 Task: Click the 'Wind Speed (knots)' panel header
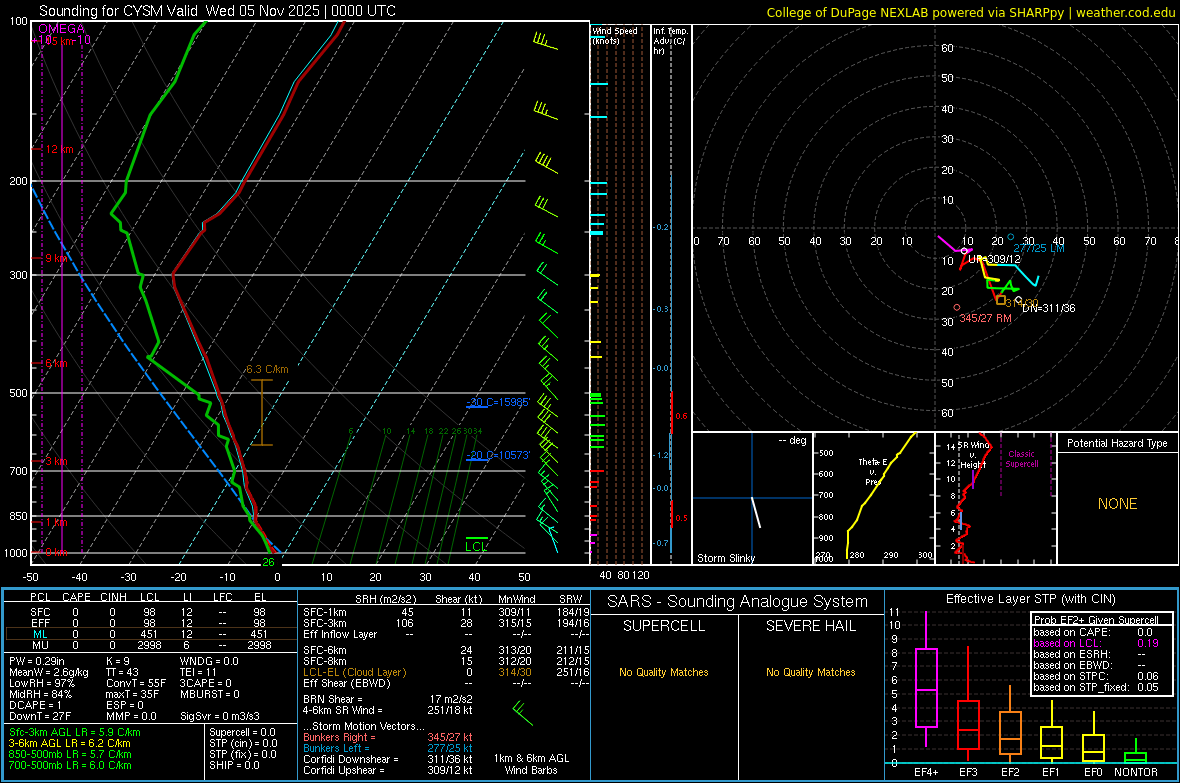point(614,35)
